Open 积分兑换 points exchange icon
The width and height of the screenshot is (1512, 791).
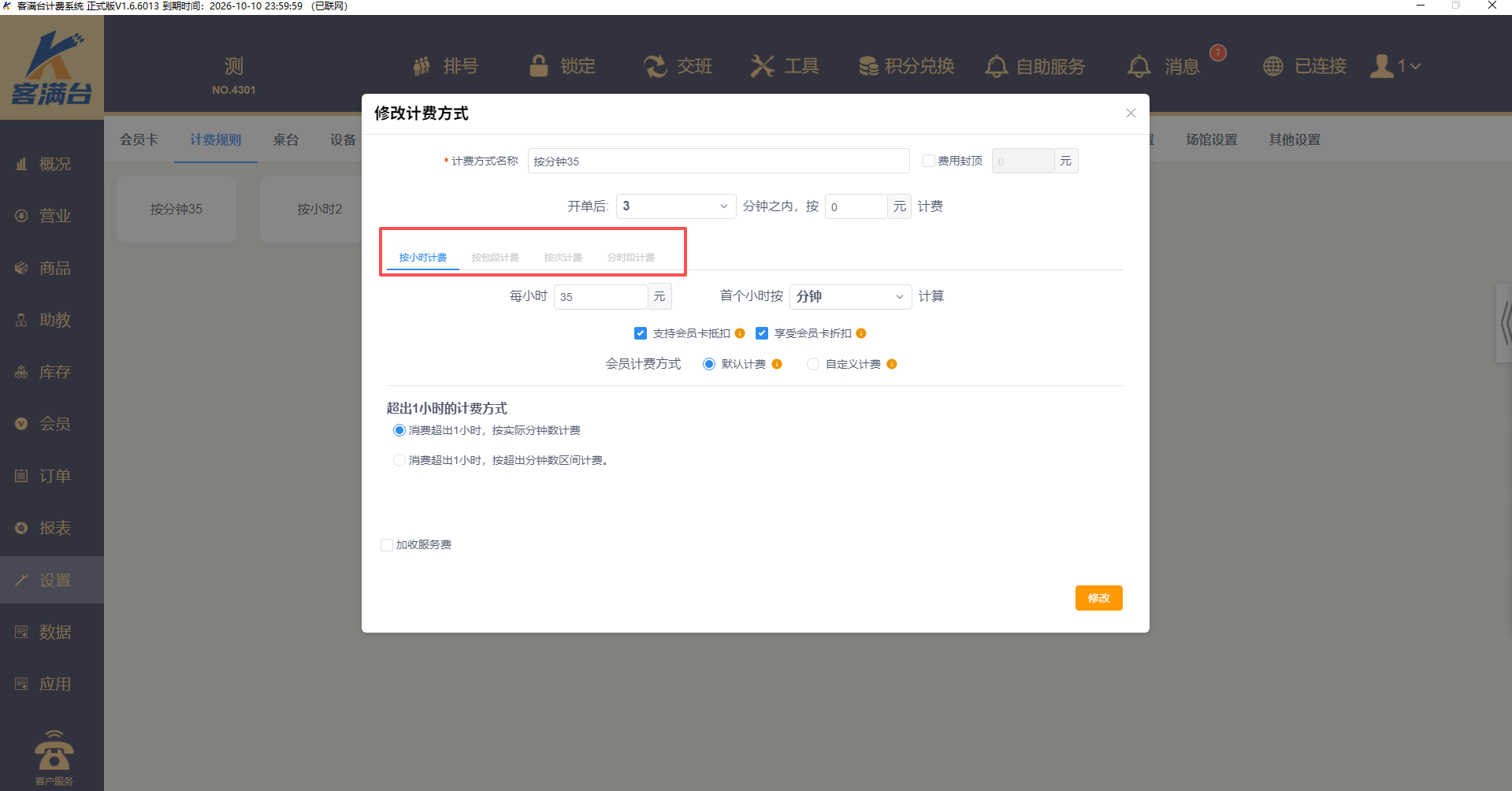click(868, 66)
